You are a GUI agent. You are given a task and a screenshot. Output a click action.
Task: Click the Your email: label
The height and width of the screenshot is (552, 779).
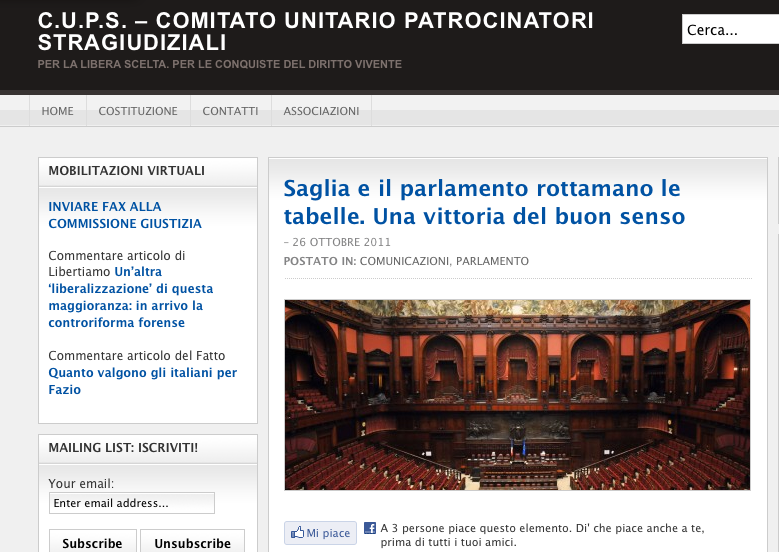click(81, 483)
